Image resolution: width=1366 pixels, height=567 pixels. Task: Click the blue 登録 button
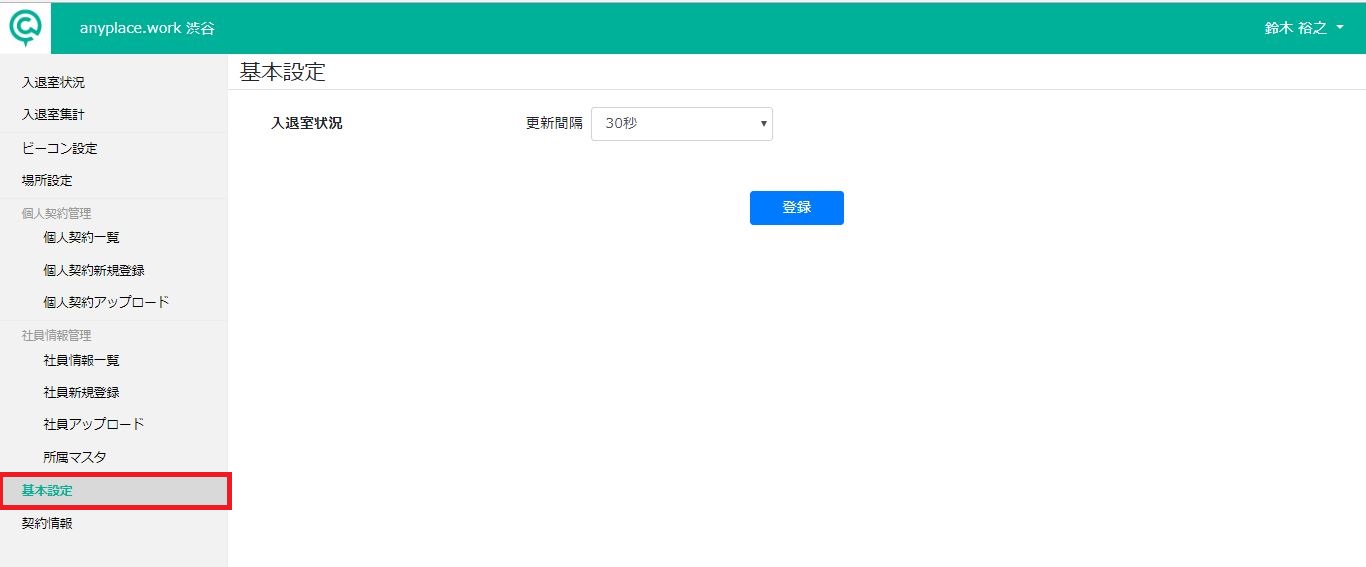[797, 208]
